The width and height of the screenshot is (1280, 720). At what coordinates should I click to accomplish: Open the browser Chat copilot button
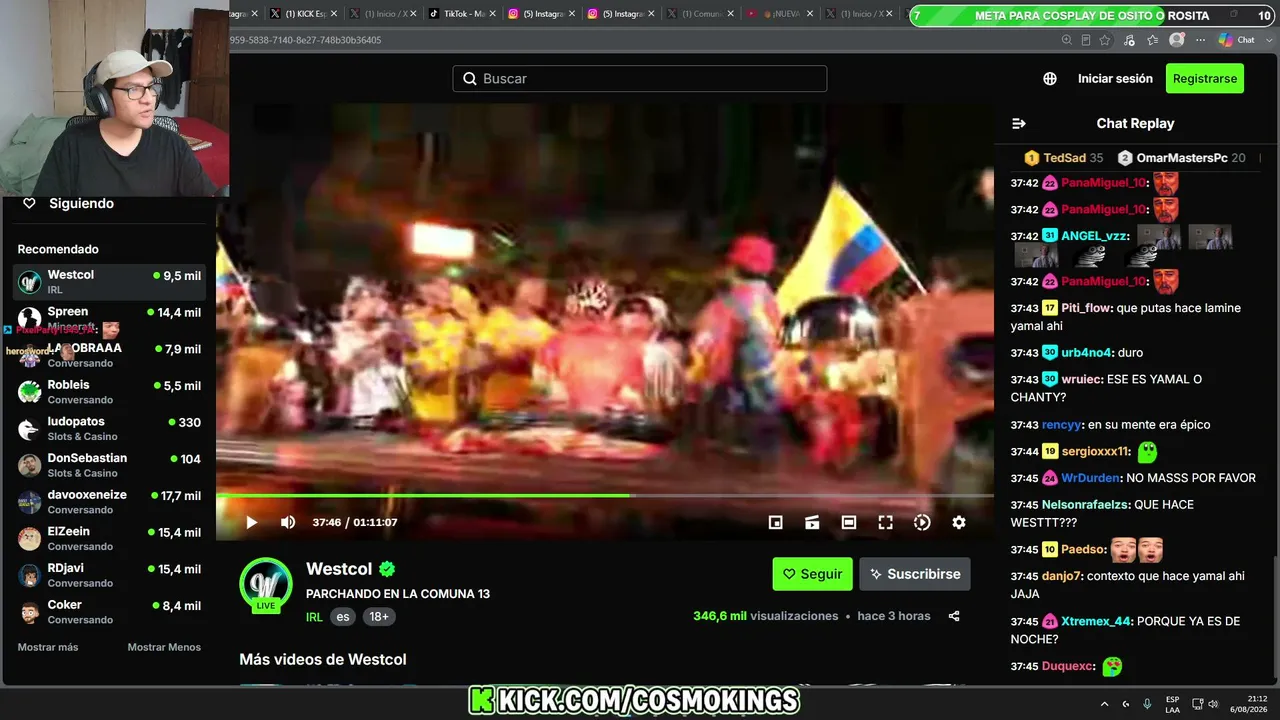tap(1237, 40)
